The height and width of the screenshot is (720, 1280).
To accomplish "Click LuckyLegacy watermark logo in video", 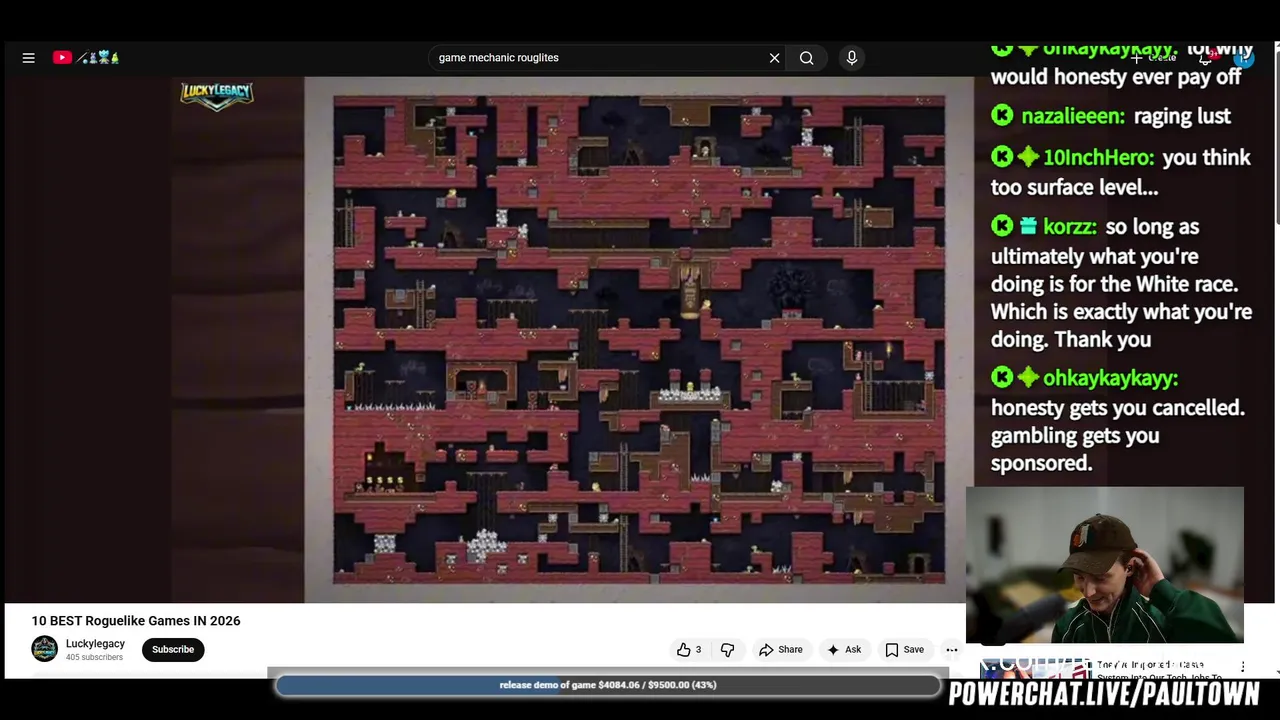I will (x=216, y=95).
